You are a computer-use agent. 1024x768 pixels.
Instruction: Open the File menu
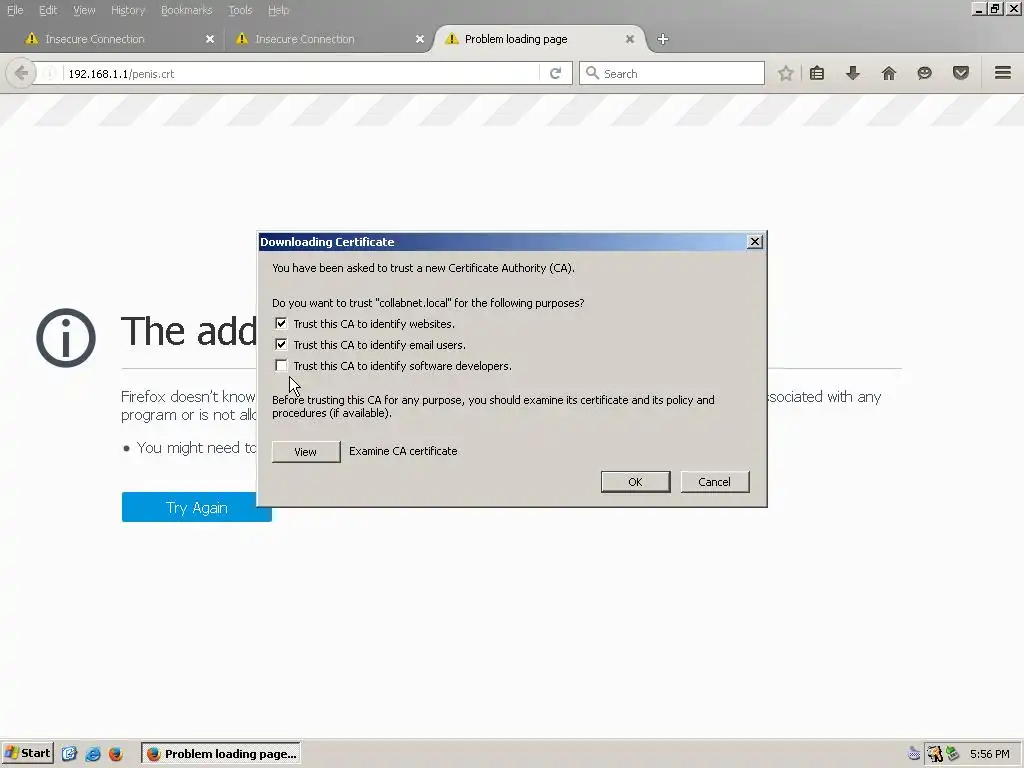[15, 10]
